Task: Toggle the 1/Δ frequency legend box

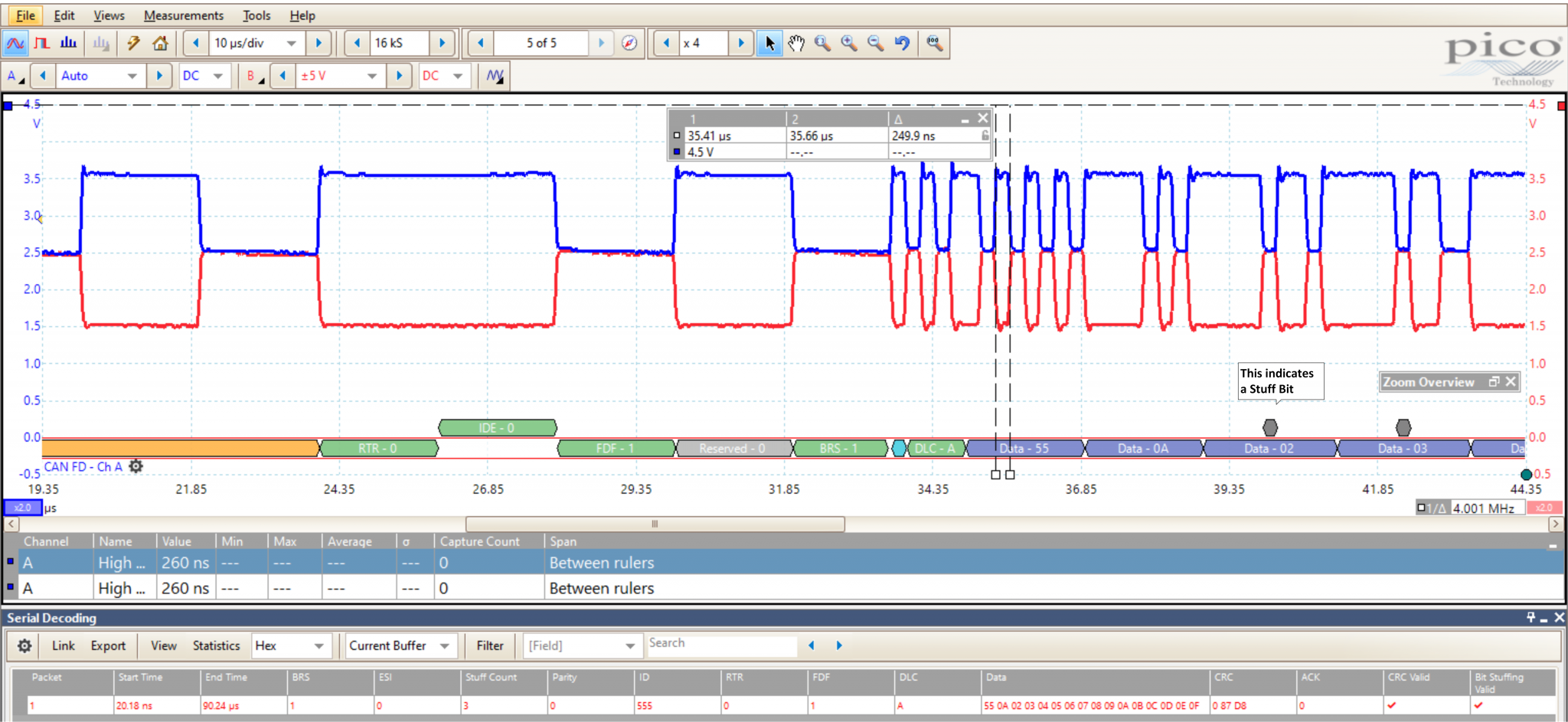Action: [1421, 508]
